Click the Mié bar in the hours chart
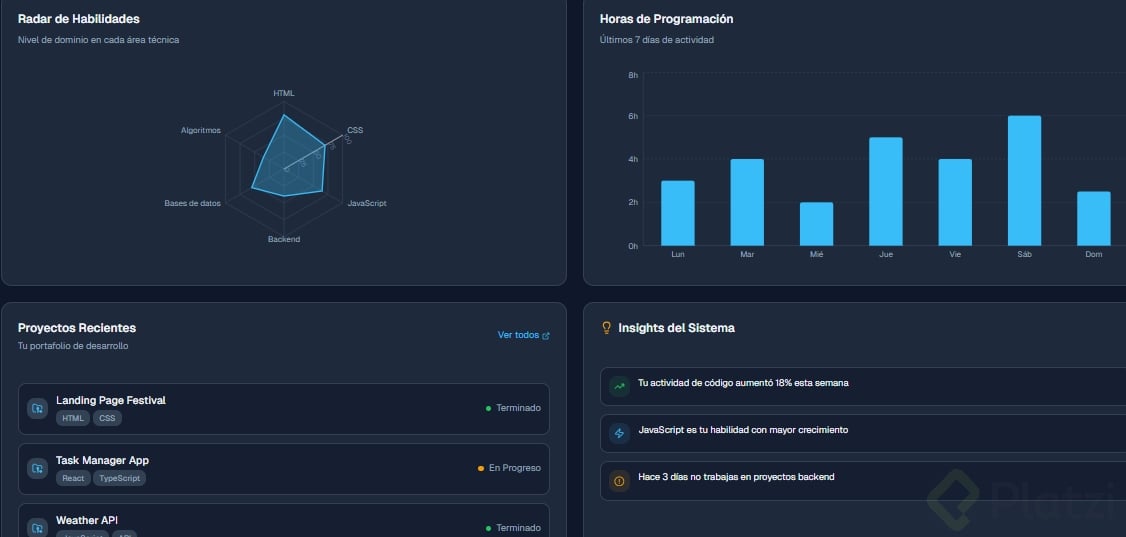 click(x=816, y=224)
